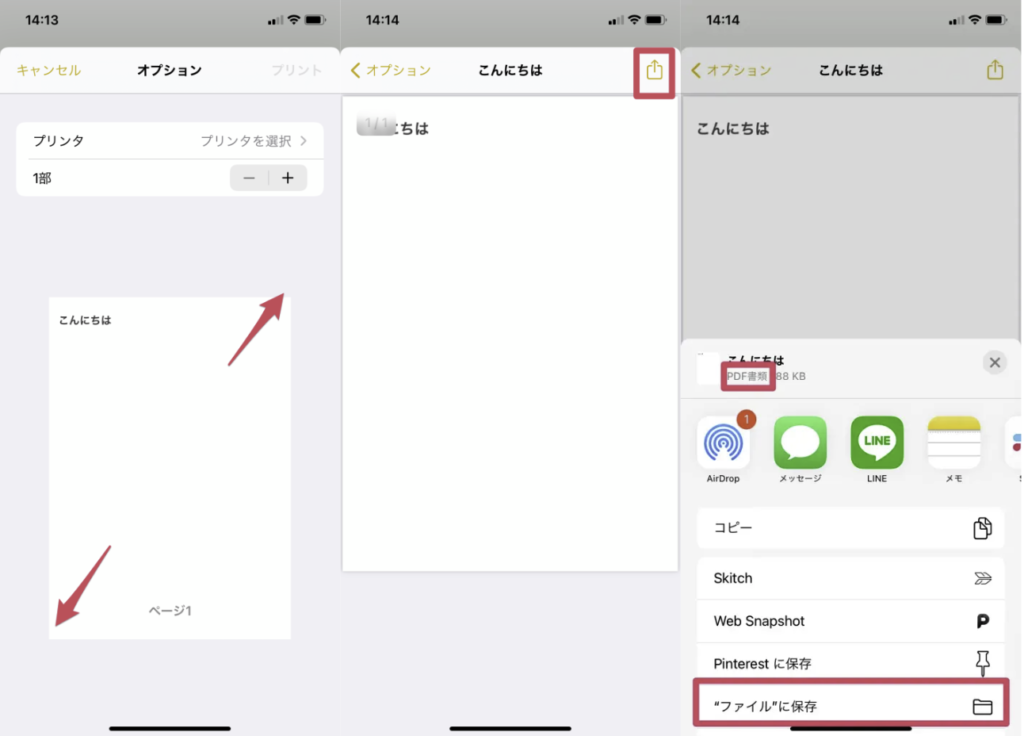Decrease copies with the minus button
Viewport: 1024px width, 736px height.
[249, 178]
